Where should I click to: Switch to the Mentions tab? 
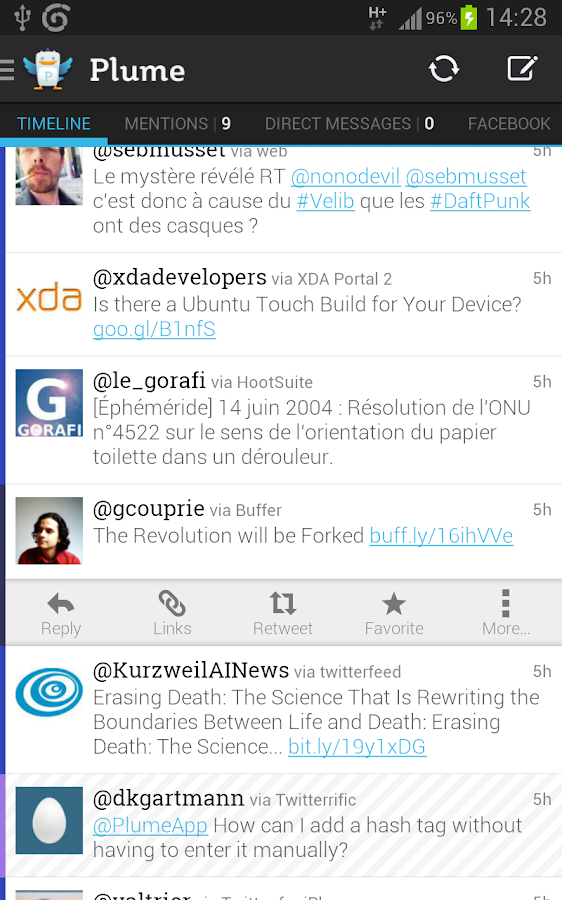point(177,123)
